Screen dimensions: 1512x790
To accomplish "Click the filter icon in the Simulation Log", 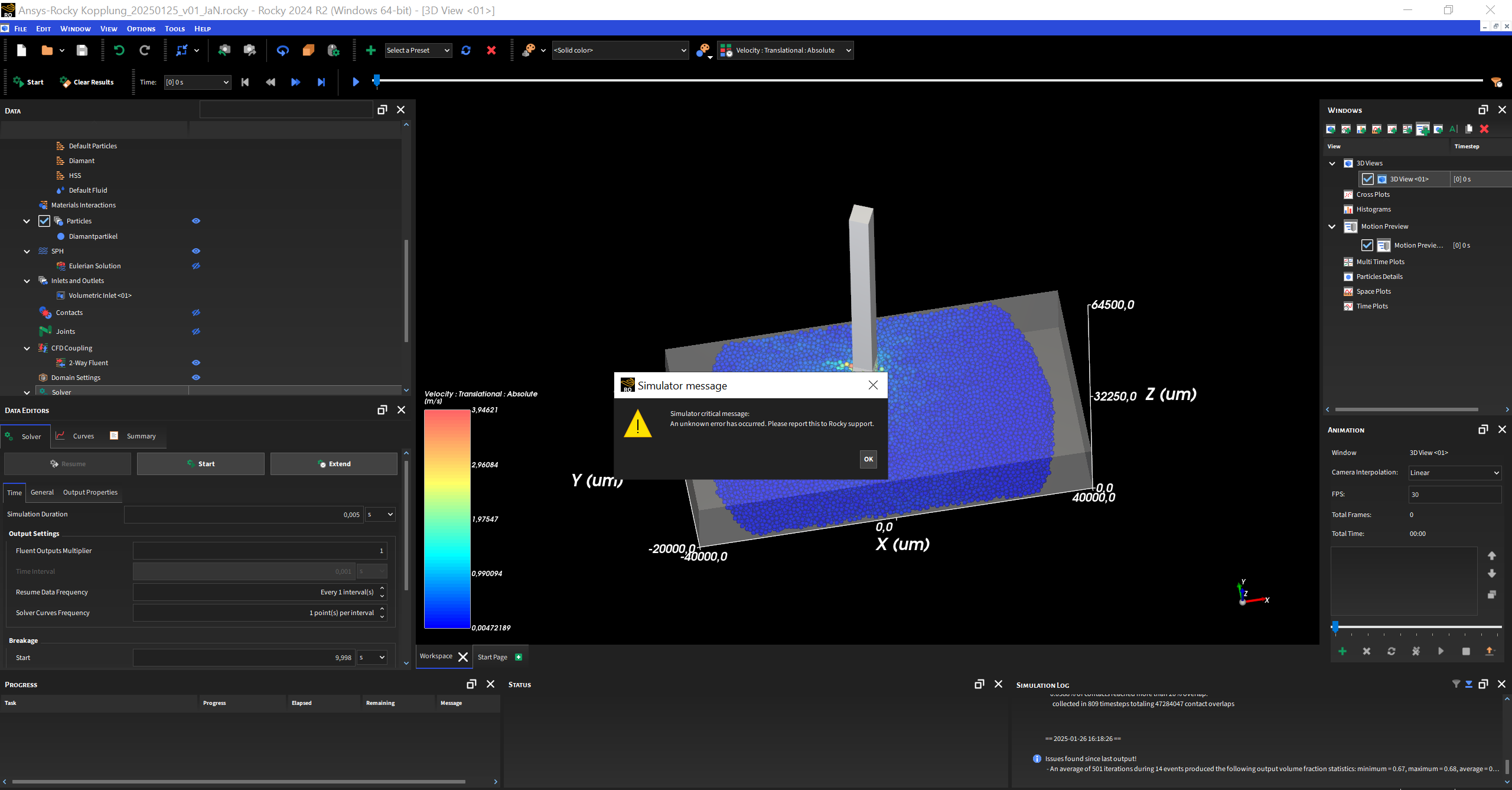I will point(1456,684).
